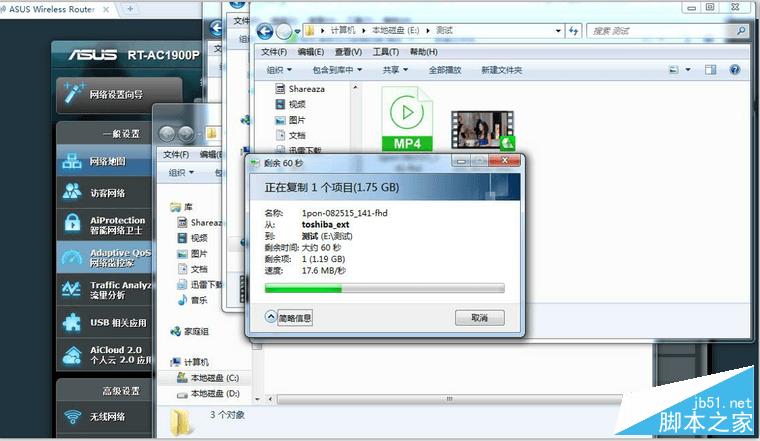Click 取消 button to cancel copy
The width and height of the screenshot is (760, 441).
(x=479, y=318)
